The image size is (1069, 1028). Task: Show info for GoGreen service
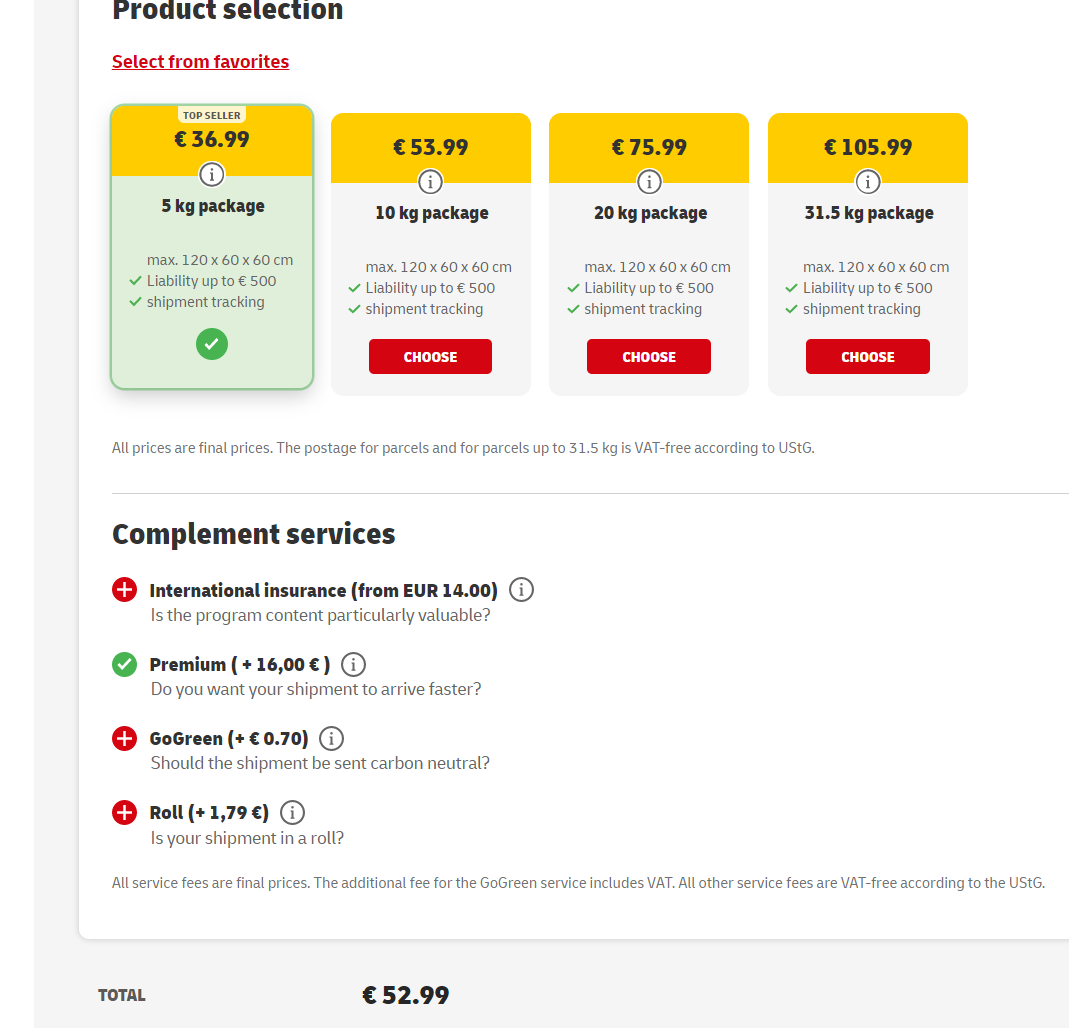pyautogui.click(x=331, y=738)
